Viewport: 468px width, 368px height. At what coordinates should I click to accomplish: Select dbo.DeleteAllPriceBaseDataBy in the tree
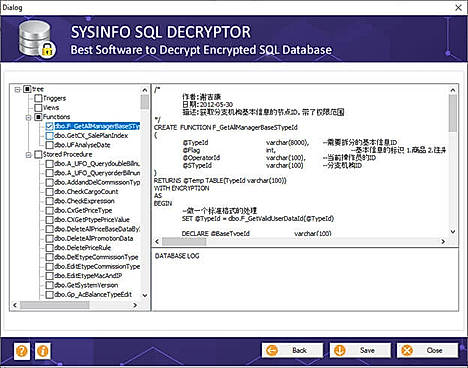(97, 229)
